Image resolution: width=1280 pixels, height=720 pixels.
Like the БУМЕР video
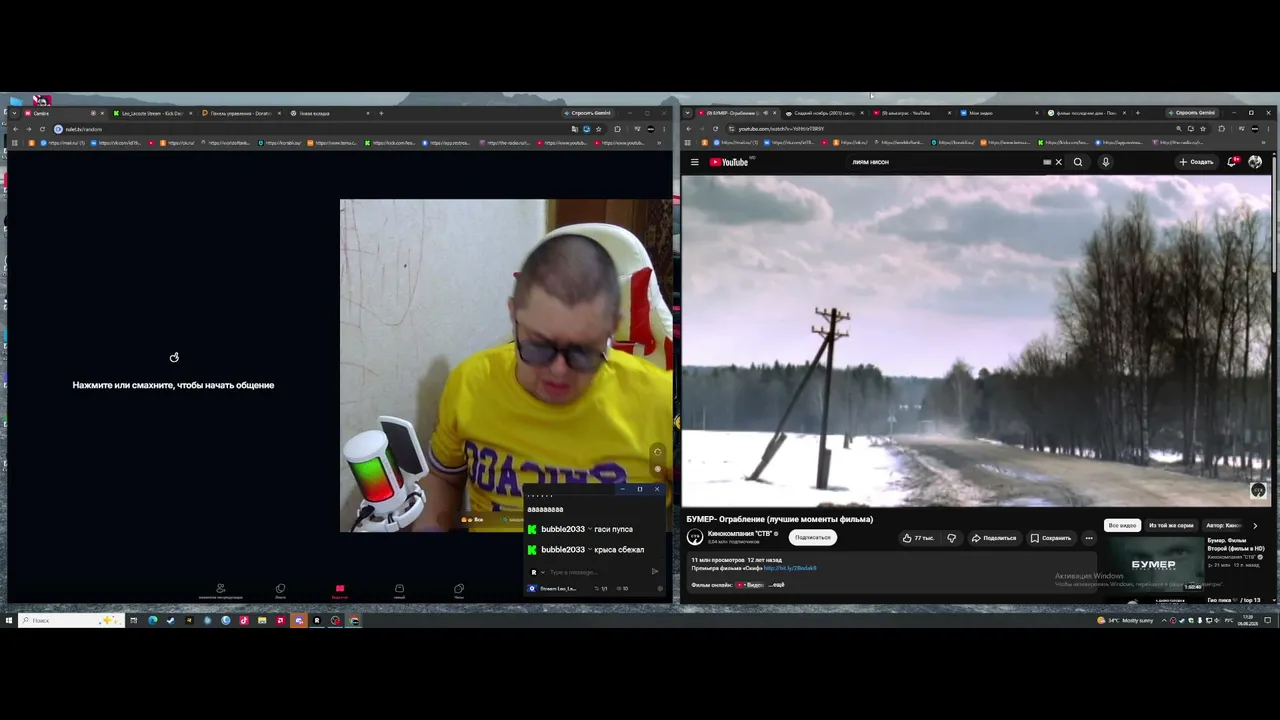click(917, 538)
